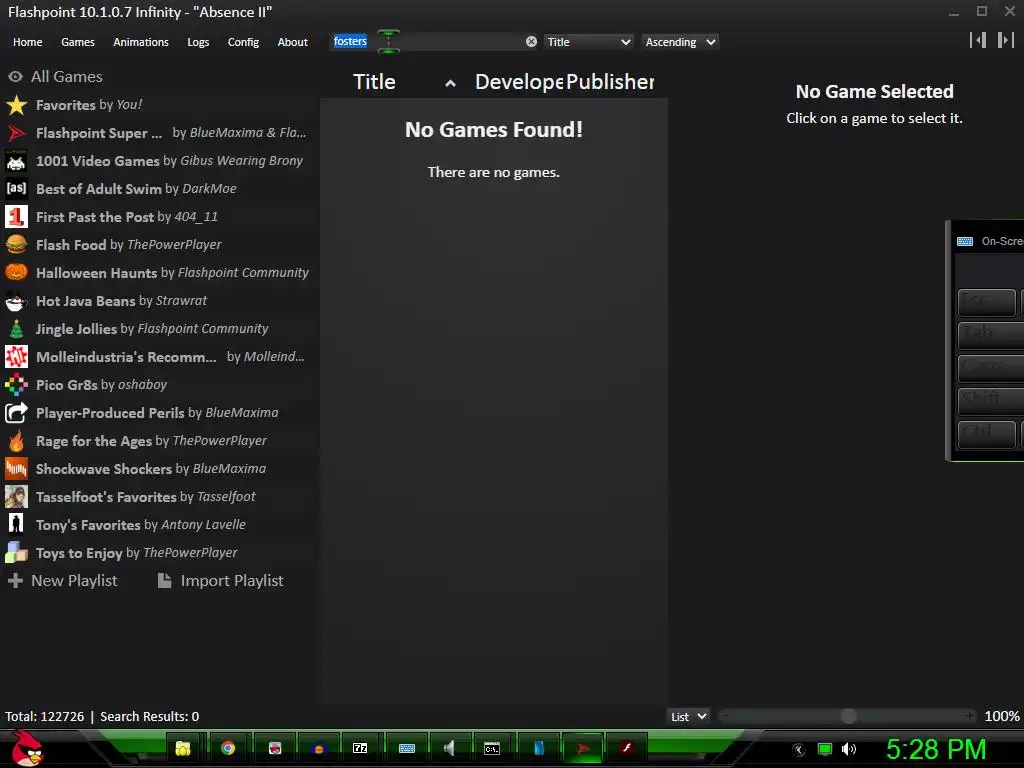Click the Hot Java Beans coffee cup icon
1024x768 pixels.
16,301
